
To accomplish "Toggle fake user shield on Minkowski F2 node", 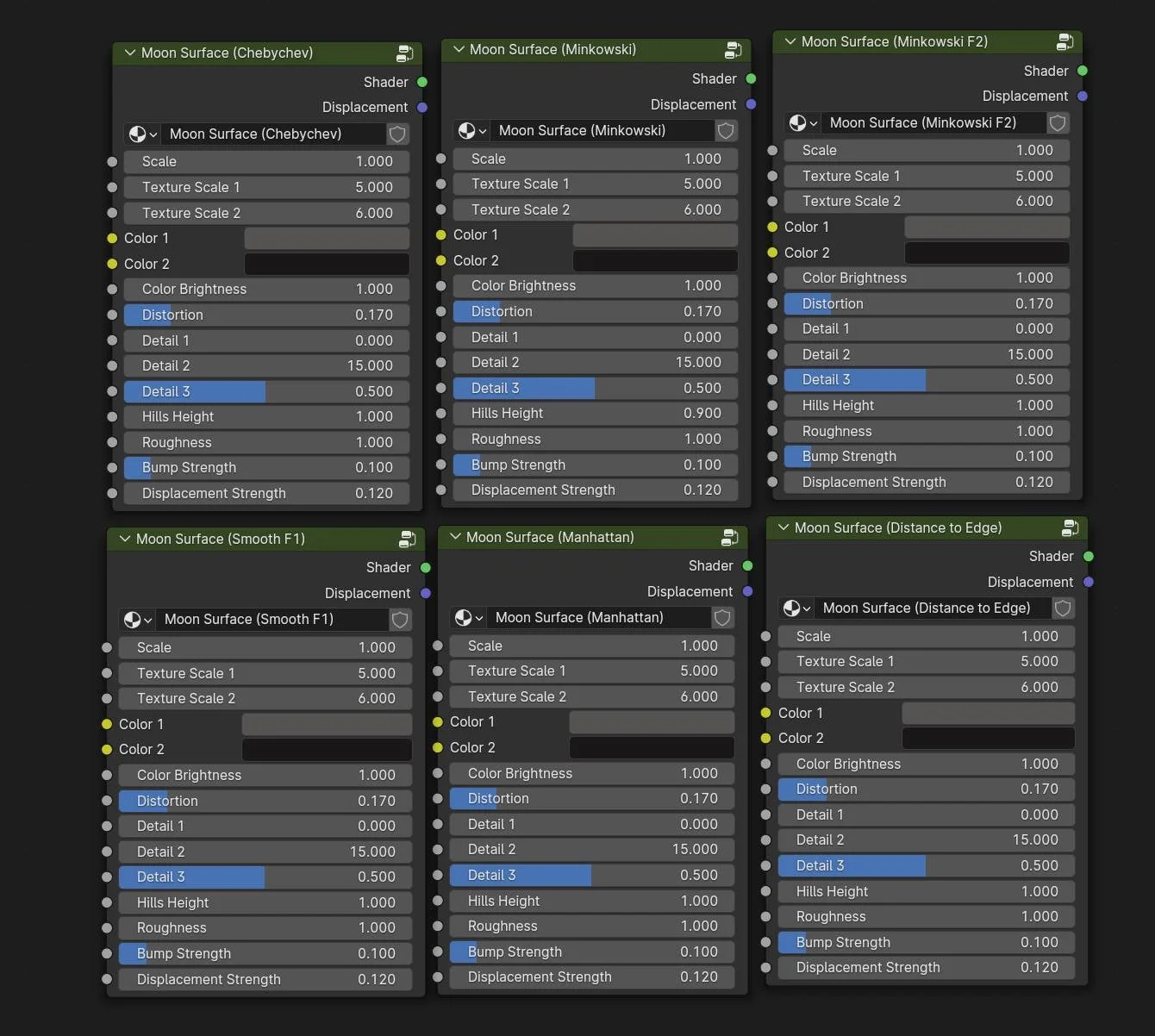I will (x=1058, y=122).
